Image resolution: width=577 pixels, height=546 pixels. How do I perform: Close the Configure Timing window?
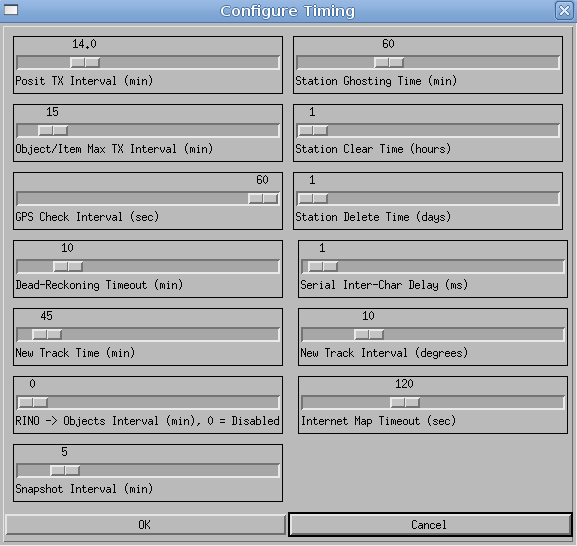point(564,11)
